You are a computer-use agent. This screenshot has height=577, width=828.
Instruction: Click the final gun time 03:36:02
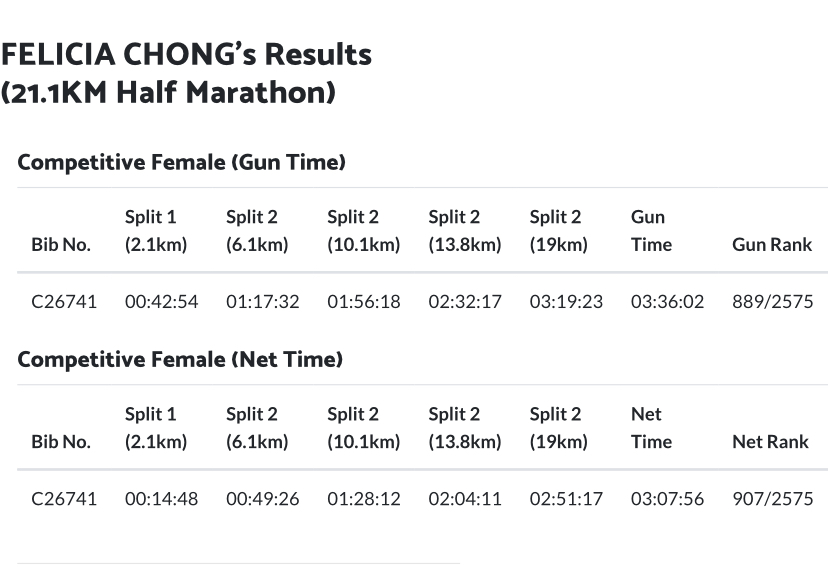click(x=667, y=301)
